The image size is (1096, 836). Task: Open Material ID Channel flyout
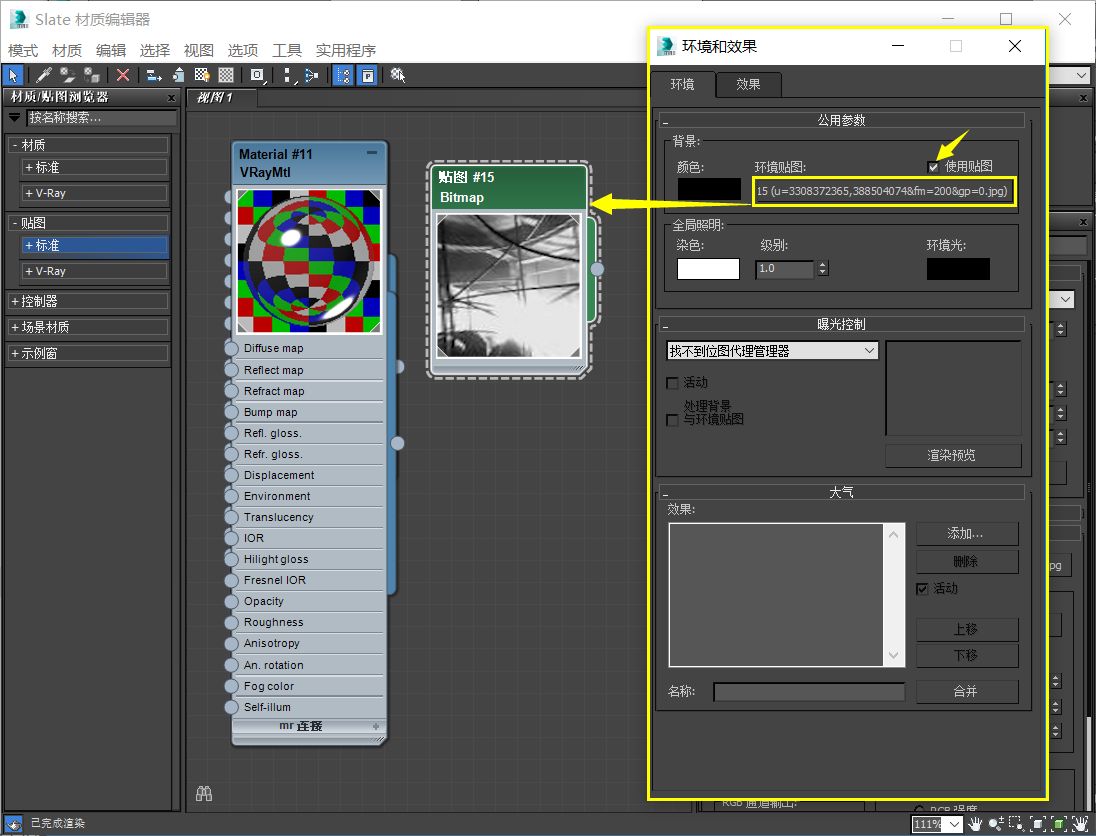pyautogui.click(x=257, y=75)
